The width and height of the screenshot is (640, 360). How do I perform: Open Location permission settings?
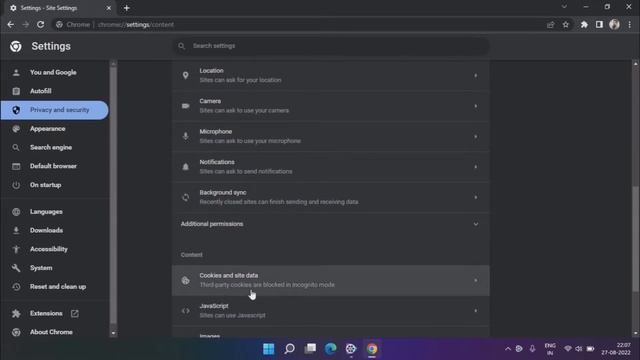coord(331,76)
